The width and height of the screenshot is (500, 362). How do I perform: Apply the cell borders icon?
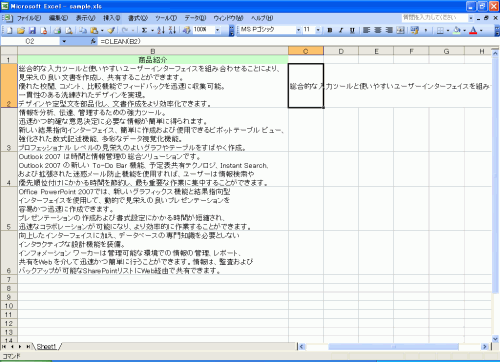[x=440, y=30]
